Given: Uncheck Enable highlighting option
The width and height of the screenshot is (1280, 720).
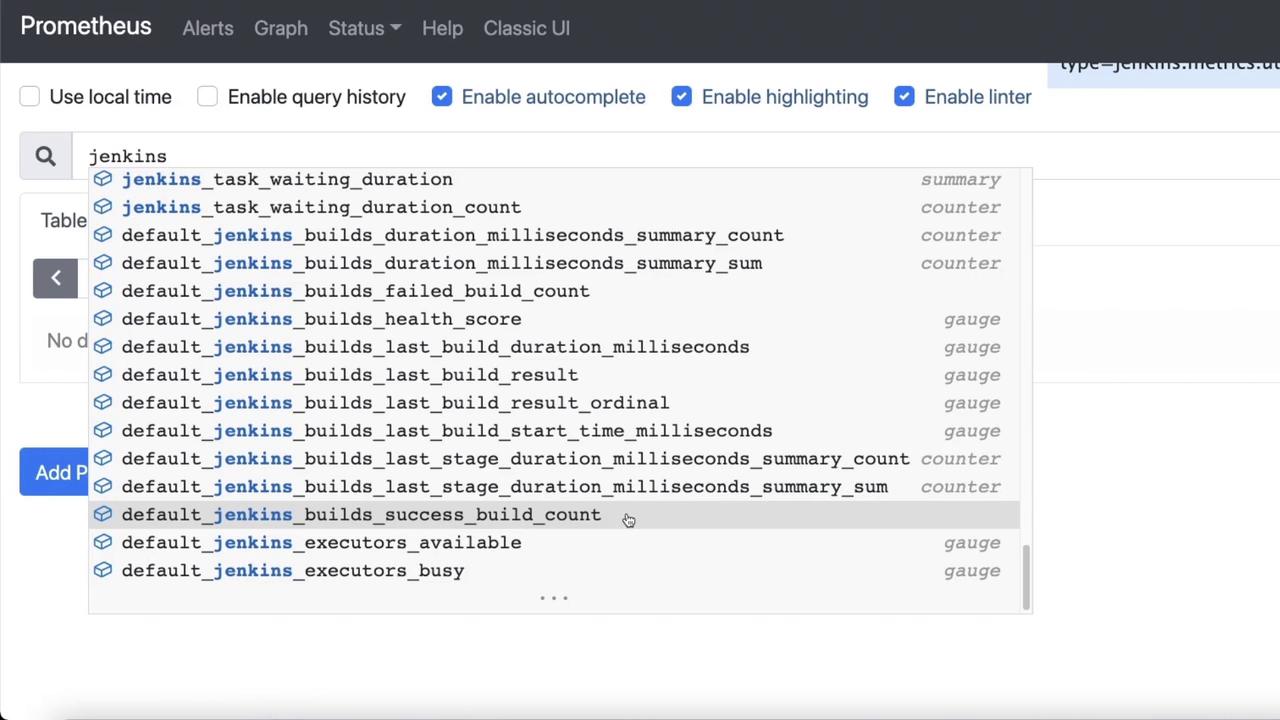Looking at the screenshot, I should click(x=682, y=97).
